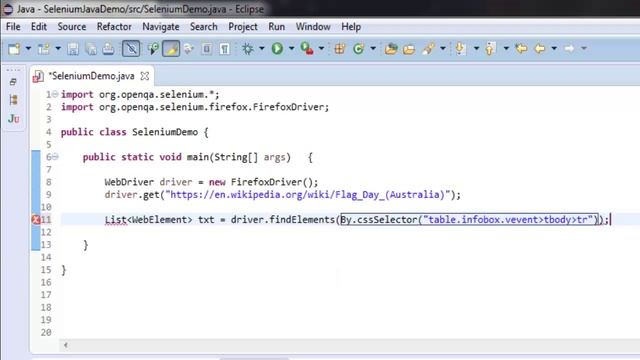Click the Open Type icon
This screenshot has width=640, height=360.
pos(391,49)
